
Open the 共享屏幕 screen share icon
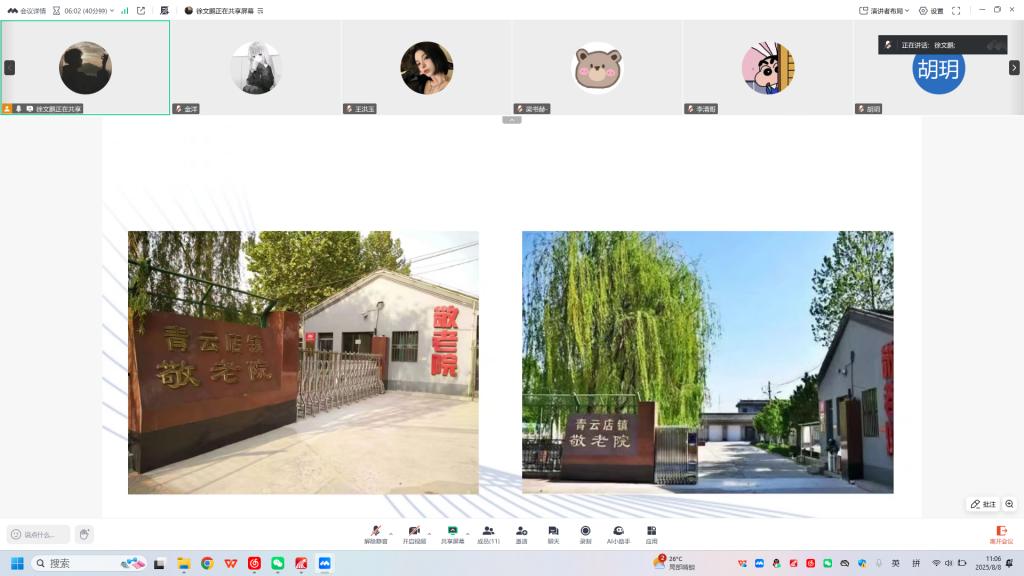(452, 534)
